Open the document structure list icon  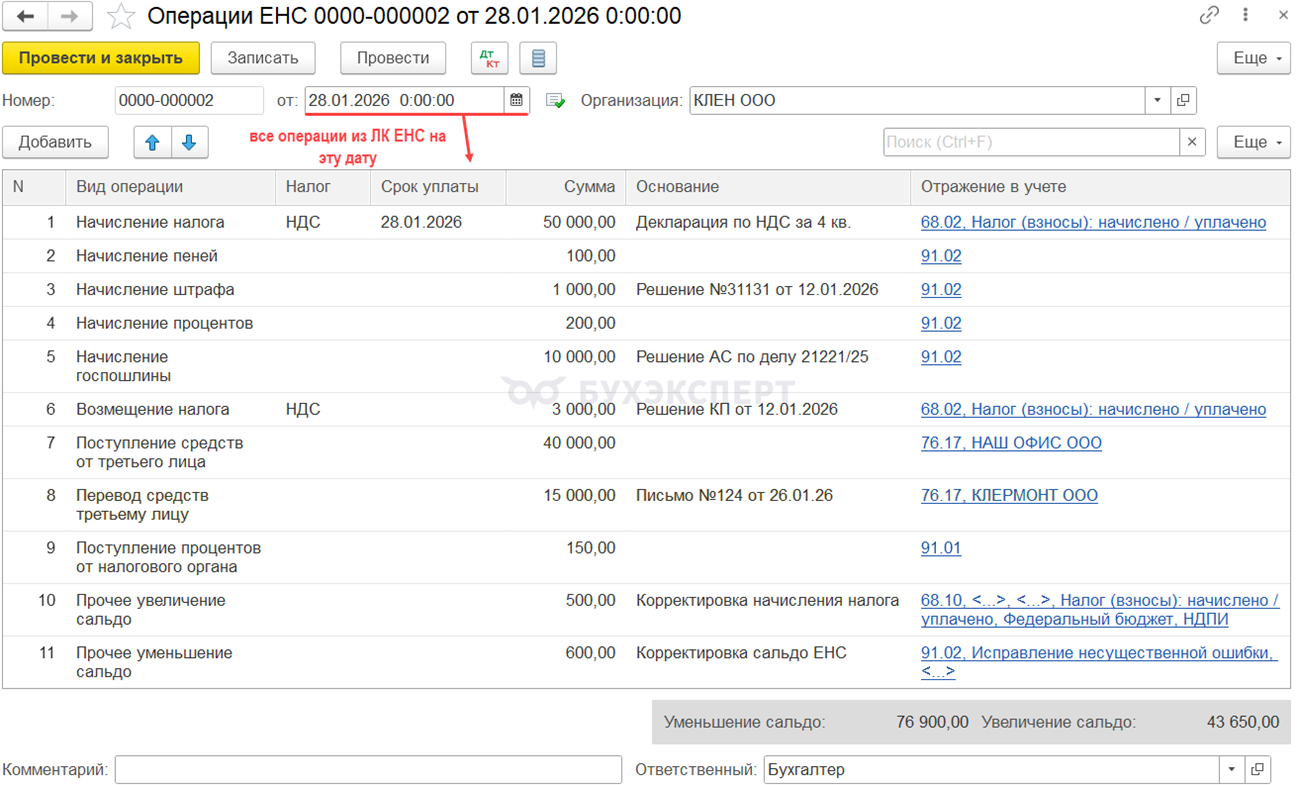[x=538, y=58]
